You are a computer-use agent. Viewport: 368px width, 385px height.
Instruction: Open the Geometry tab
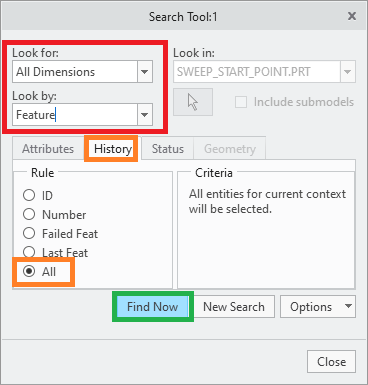click(230, 149)
